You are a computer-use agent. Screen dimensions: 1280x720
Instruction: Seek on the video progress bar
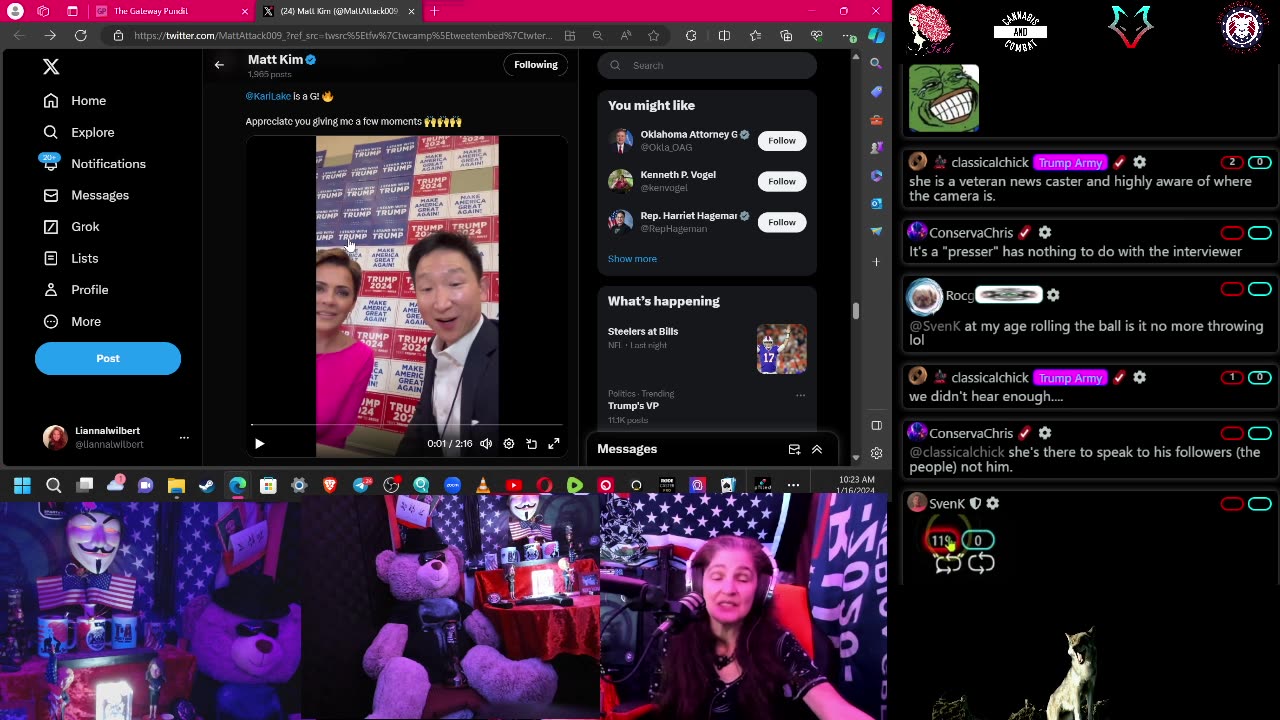point(406,426)
